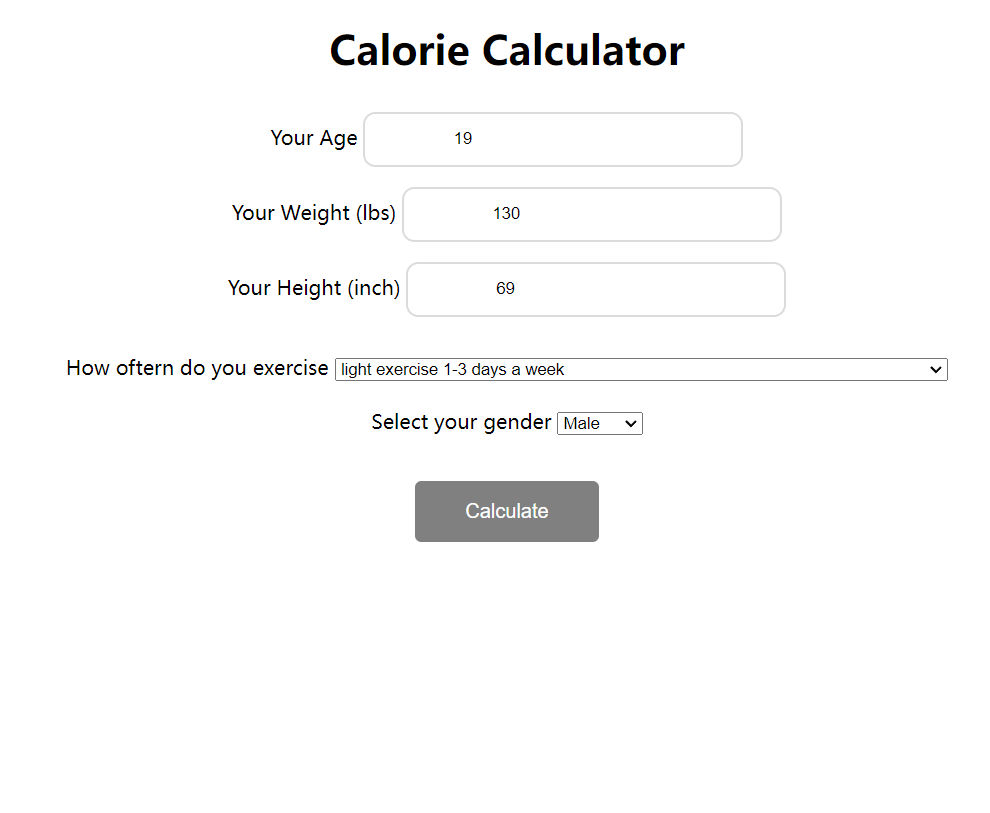The image size is (990, 813).
Task: Click the dropdown arrow on exercise selector
Action: [x=936, y=369]
